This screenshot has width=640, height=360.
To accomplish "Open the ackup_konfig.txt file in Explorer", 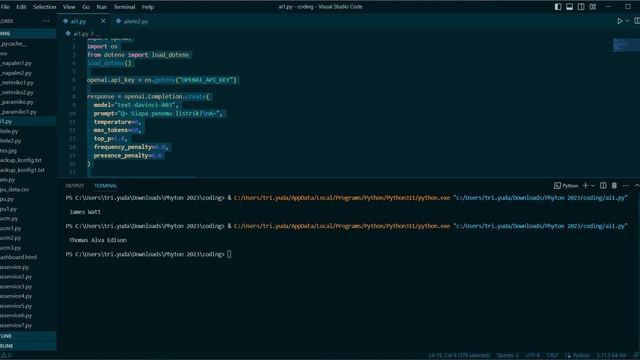I will click(21, 160).
